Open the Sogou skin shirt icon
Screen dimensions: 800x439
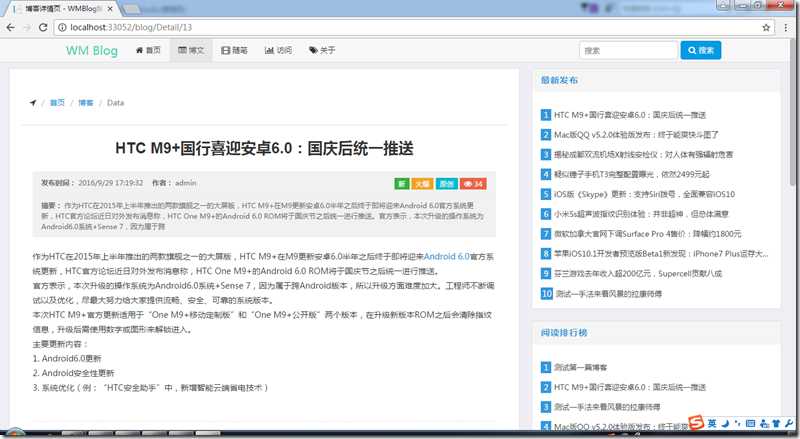pyautogui.click(x=776, y=423)
